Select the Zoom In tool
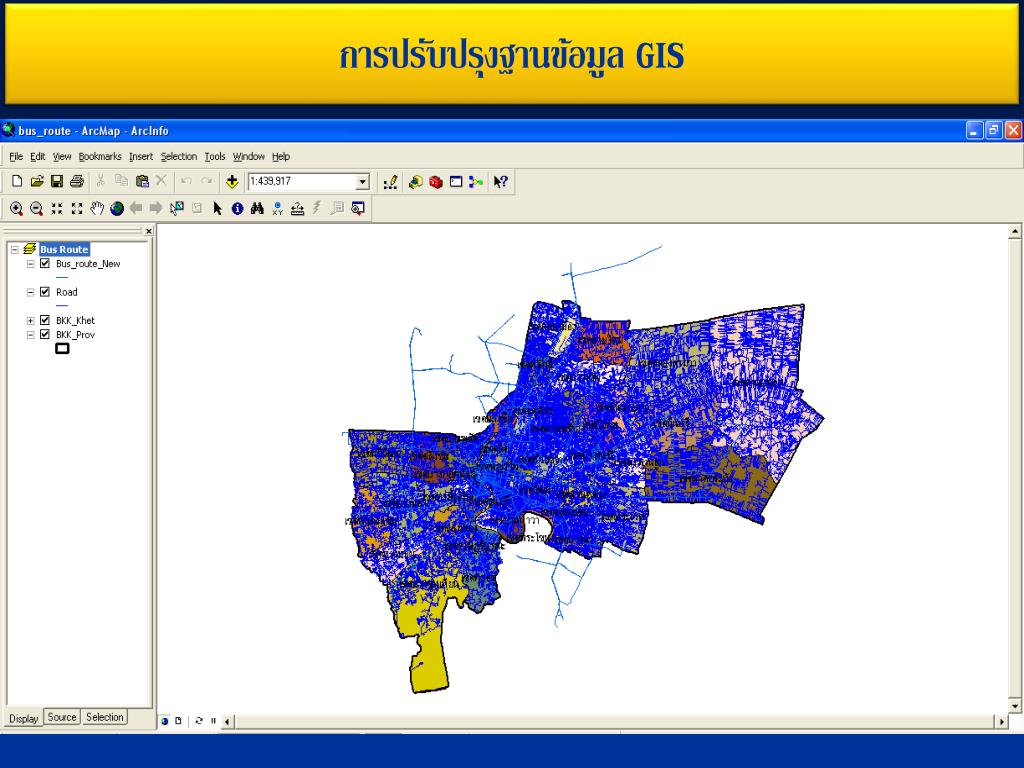 pyautogui.click(x=16, y=208)
